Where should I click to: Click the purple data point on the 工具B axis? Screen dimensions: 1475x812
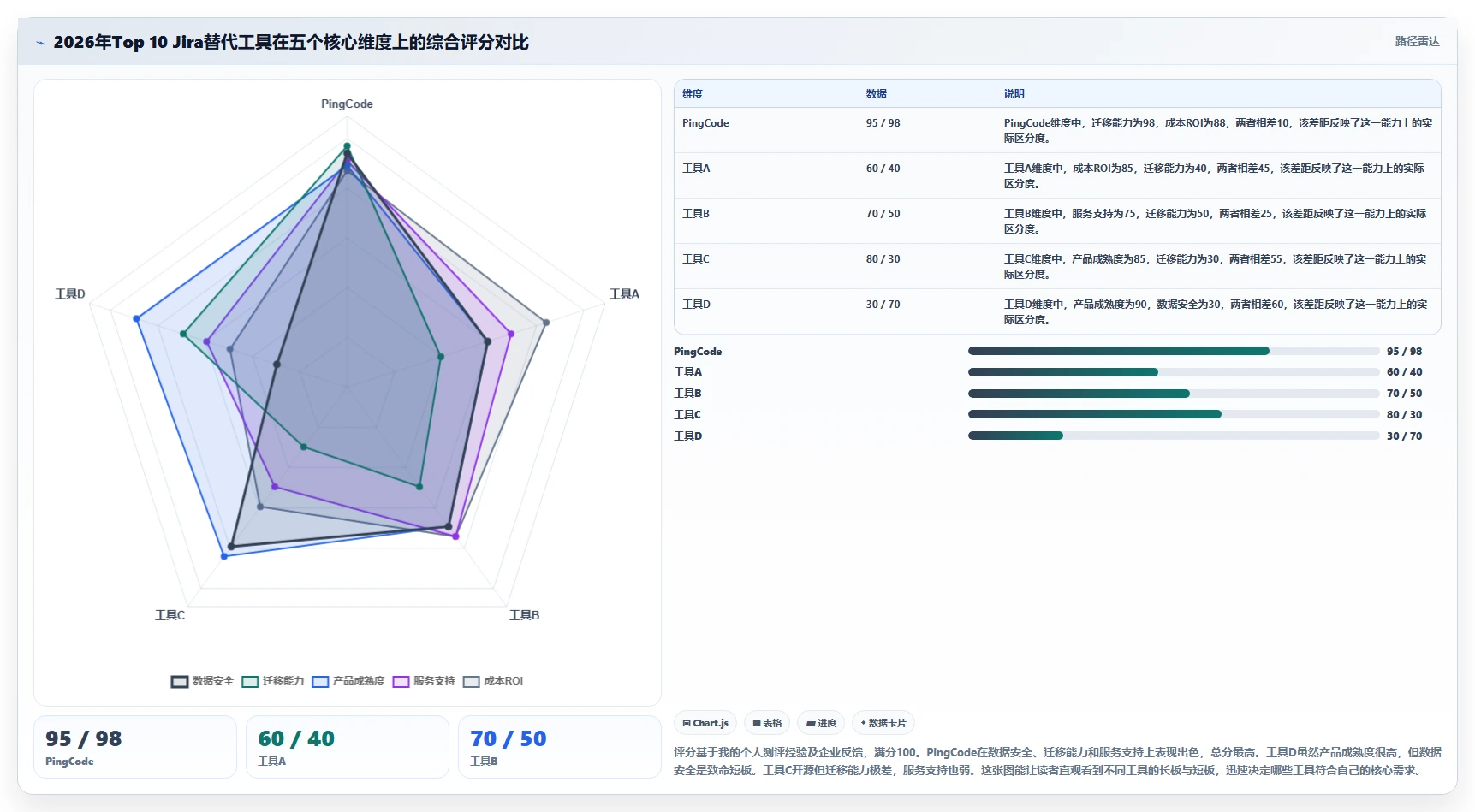coord(455,536)
